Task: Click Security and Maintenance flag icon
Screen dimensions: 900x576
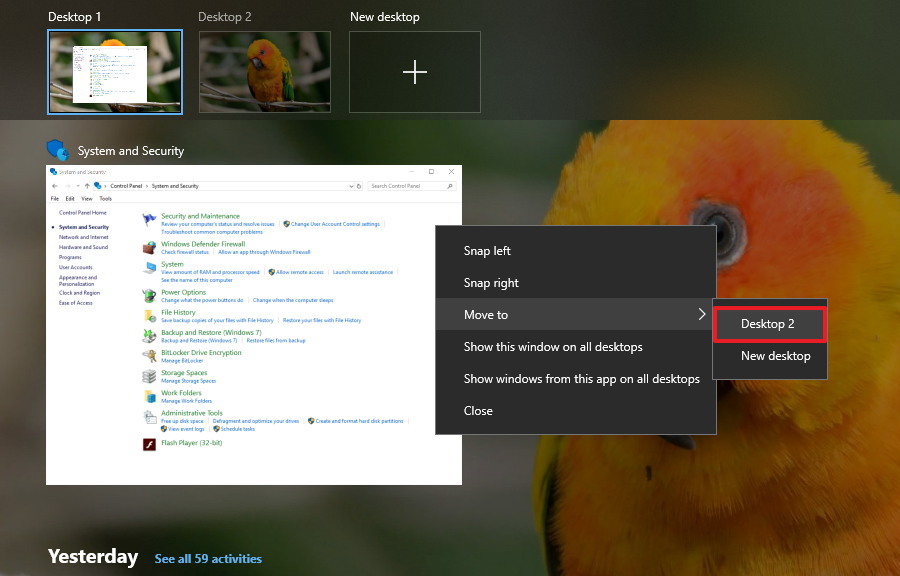Action: click(149, 219)
